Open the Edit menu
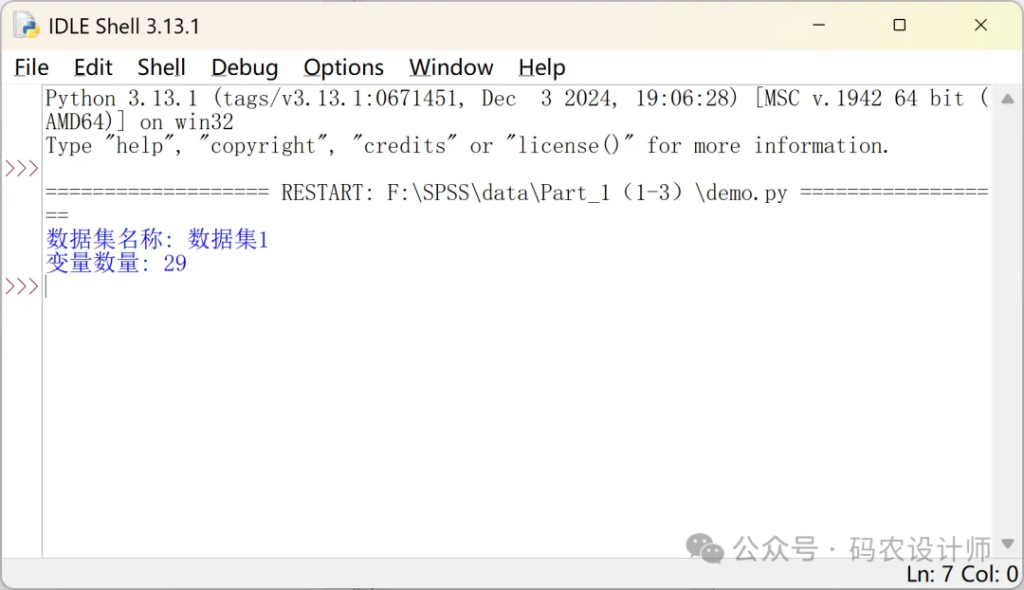1024x590 pixels. coord(93,68)
